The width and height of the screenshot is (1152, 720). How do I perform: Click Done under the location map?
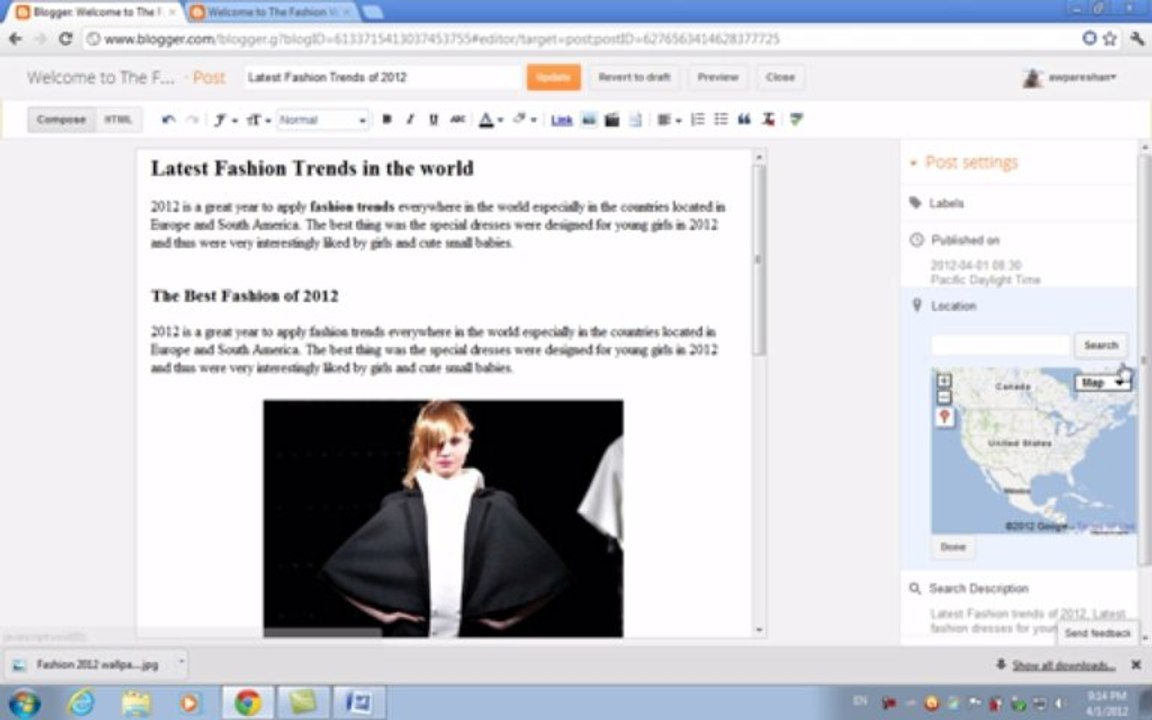pos(953,547)
